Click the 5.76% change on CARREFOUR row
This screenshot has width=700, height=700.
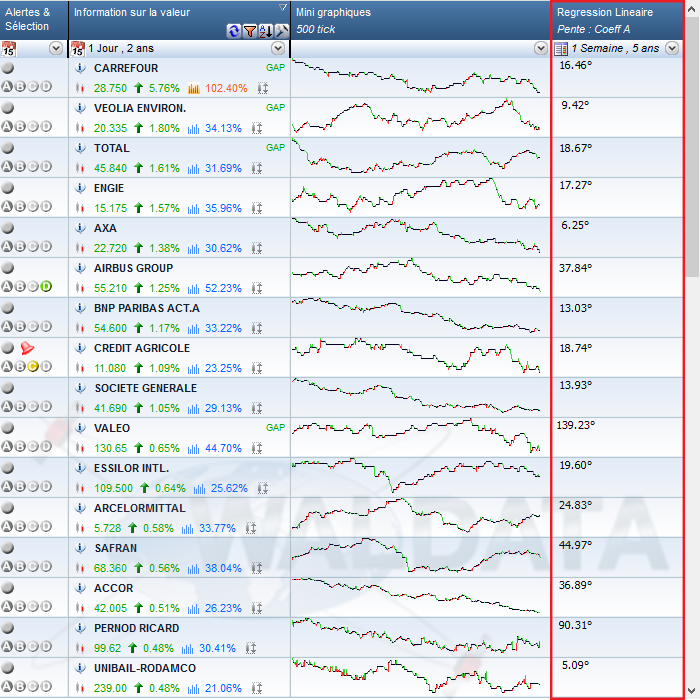[x=164, y=88]
